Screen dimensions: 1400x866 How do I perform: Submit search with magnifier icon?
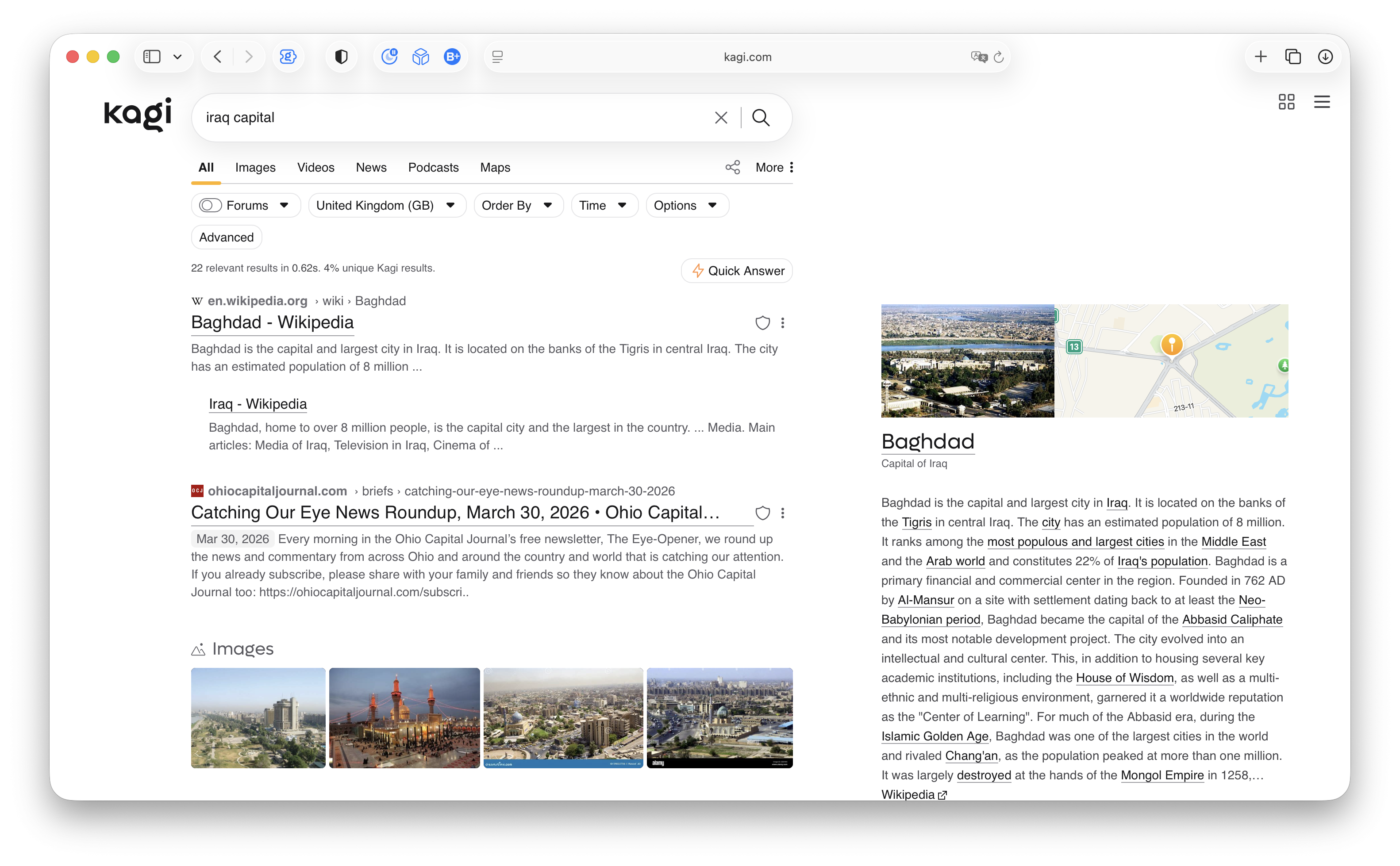click(x=761, y=117)
